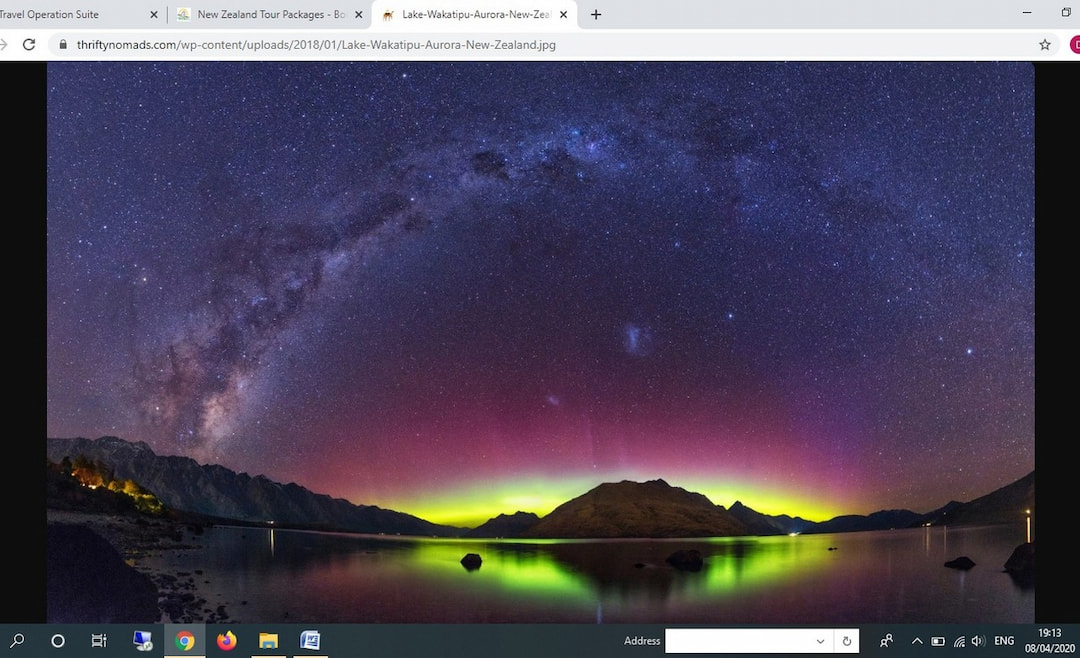The width and height of the screenshot is (1080, 658).
Task: Launch Microsoft Word from the taskbar
Action: coord(310,641)
